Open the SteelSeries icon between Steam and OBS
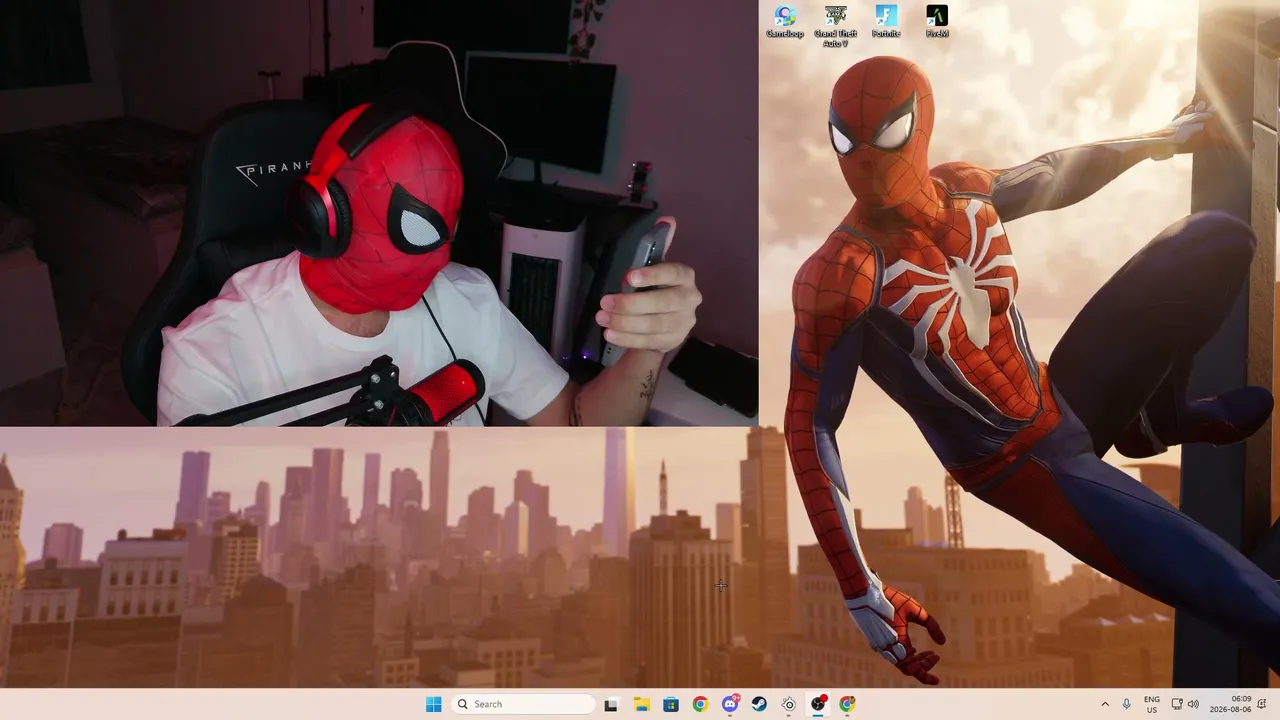The image size is (1280, 720). pyautogui.click(x=789, y=704)
